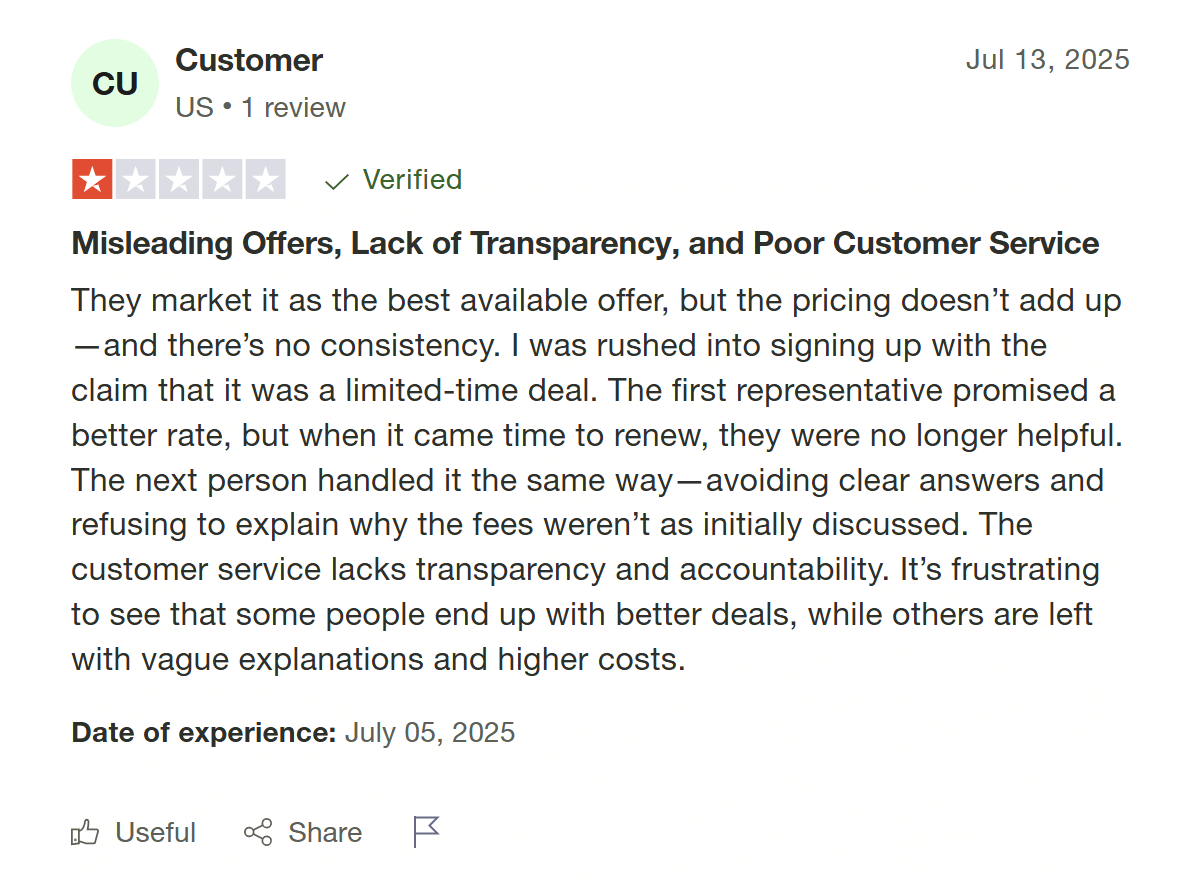Screen dimensions: 1193x883
Task: Click the Verified label text
Action: (x=411, y=180)
